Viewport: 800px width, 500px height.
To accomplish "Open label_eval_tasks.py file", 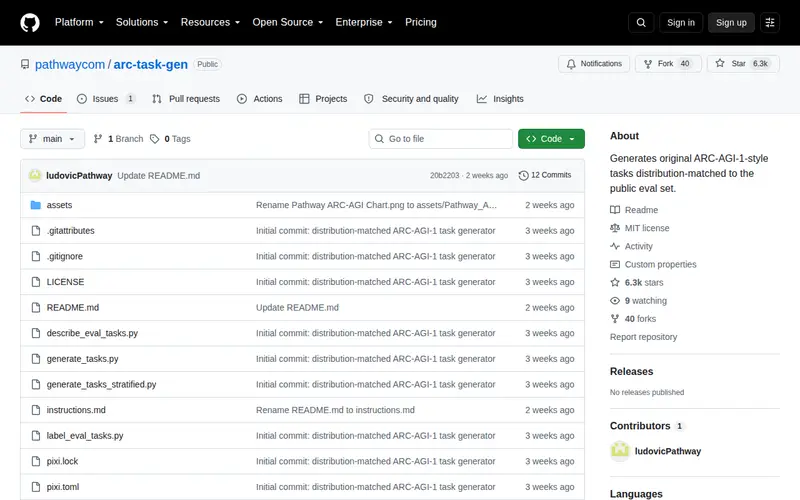I will [85, 436].
